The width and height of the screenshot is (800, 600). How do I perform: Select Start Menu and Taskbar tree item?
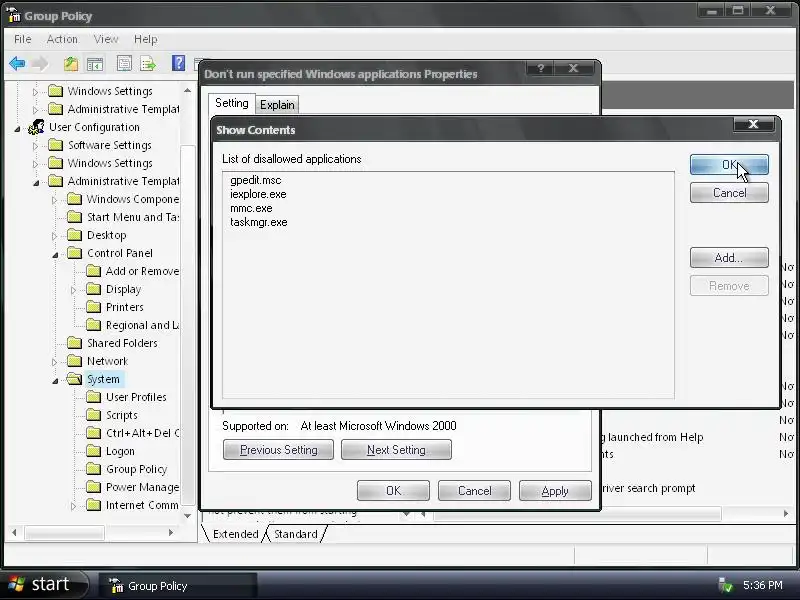pos(133,217)
